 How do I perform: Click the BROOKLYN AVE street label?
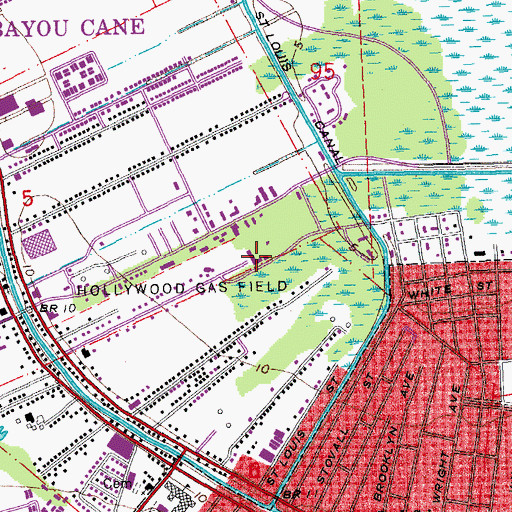(x=395, y=436)
